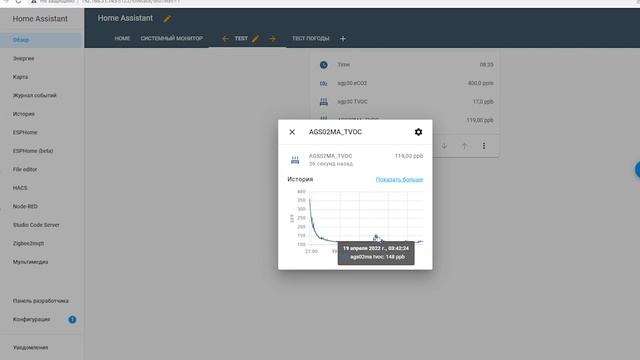Screen dimensions: 640x360
Task: Edit the Home Assistant dashboard title
Action: tap(167, 19)
